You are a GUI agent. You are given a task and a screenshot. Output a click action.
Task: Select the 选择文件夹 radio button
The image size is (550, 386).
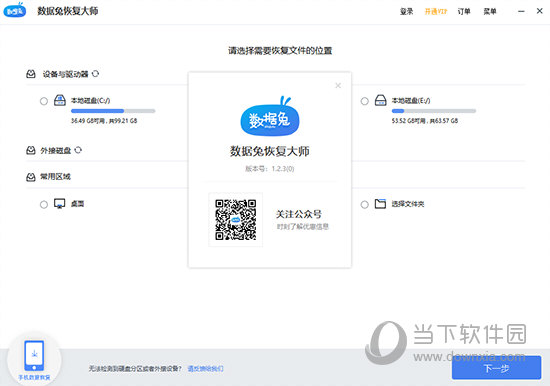[x=365, y=204]
